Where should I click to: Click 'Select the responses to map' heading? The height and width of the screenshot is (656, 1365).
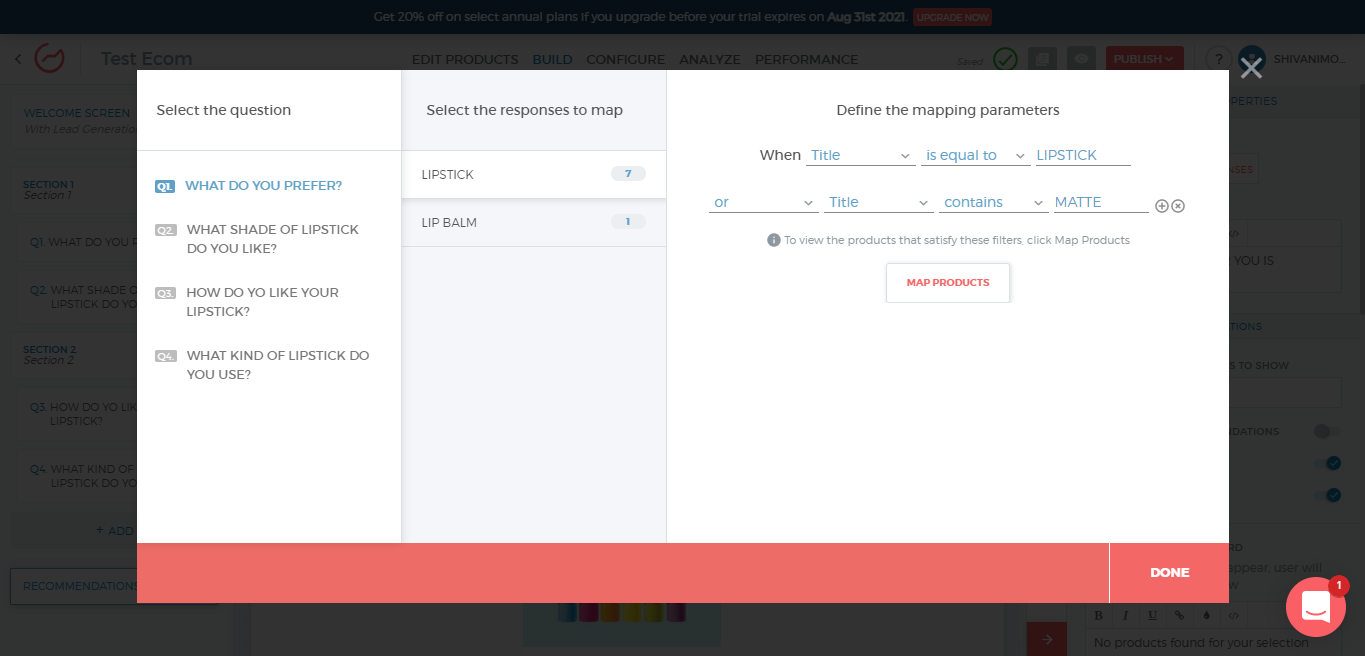point(524,110)
